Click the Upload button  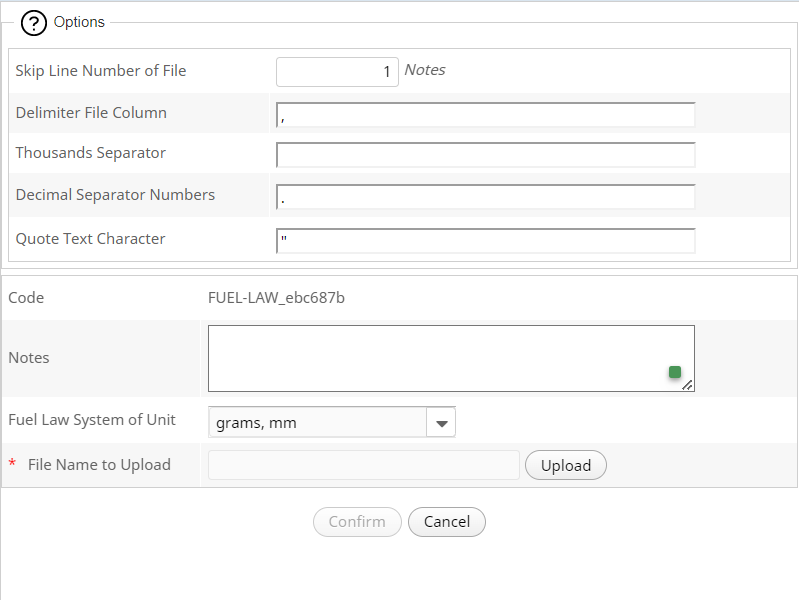tap(566, 465)
